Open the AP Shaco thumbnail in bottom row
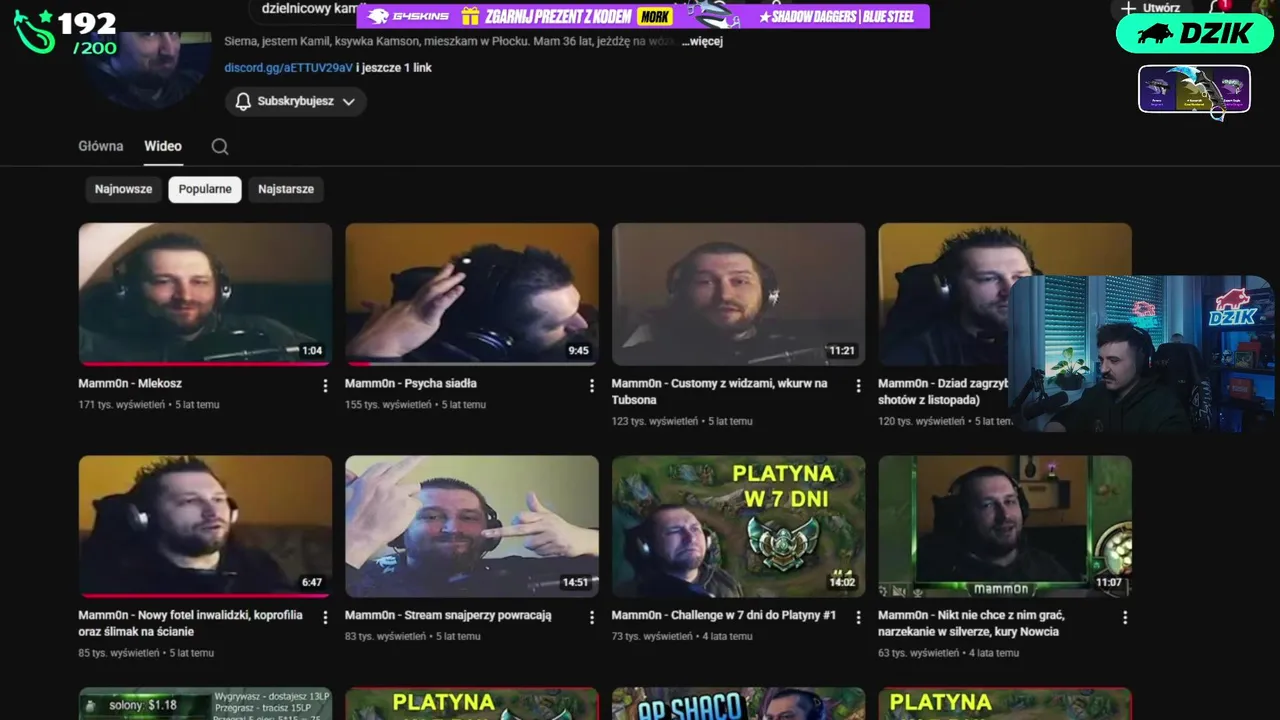 [x=738, y=704]
